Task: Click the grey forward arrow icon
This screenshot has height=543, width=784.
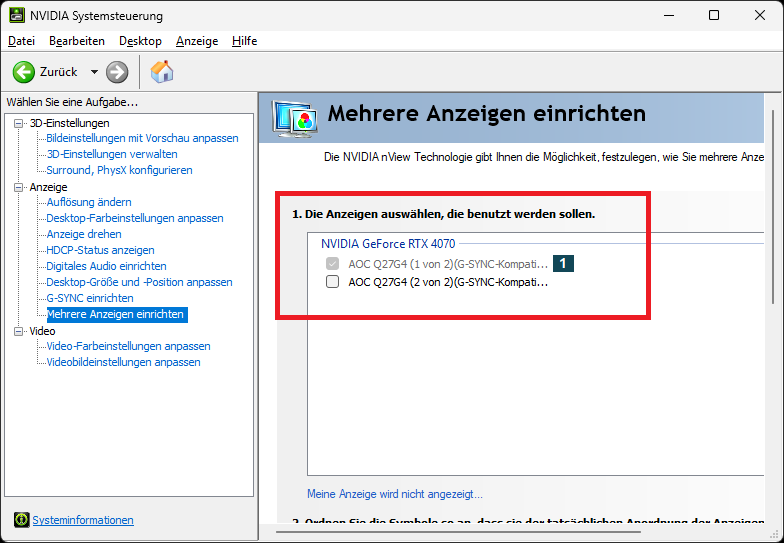Action: pyautogui.click(x=117, y=72)
